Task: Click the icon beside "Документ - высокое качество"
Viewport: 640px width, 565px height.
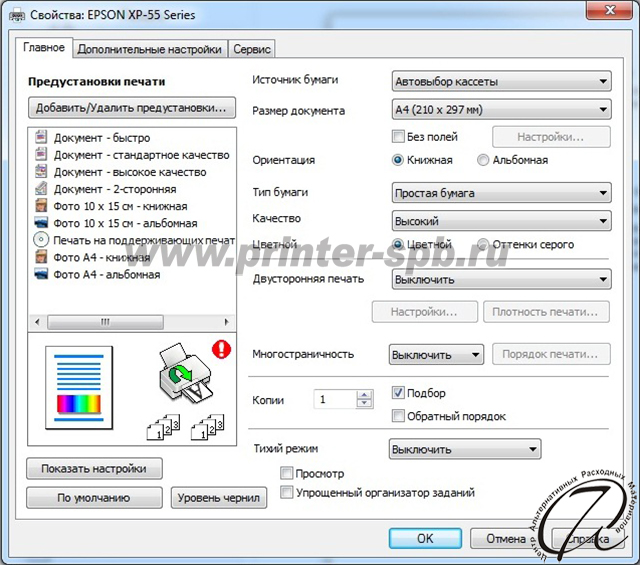Action: [x=41, y=171]
